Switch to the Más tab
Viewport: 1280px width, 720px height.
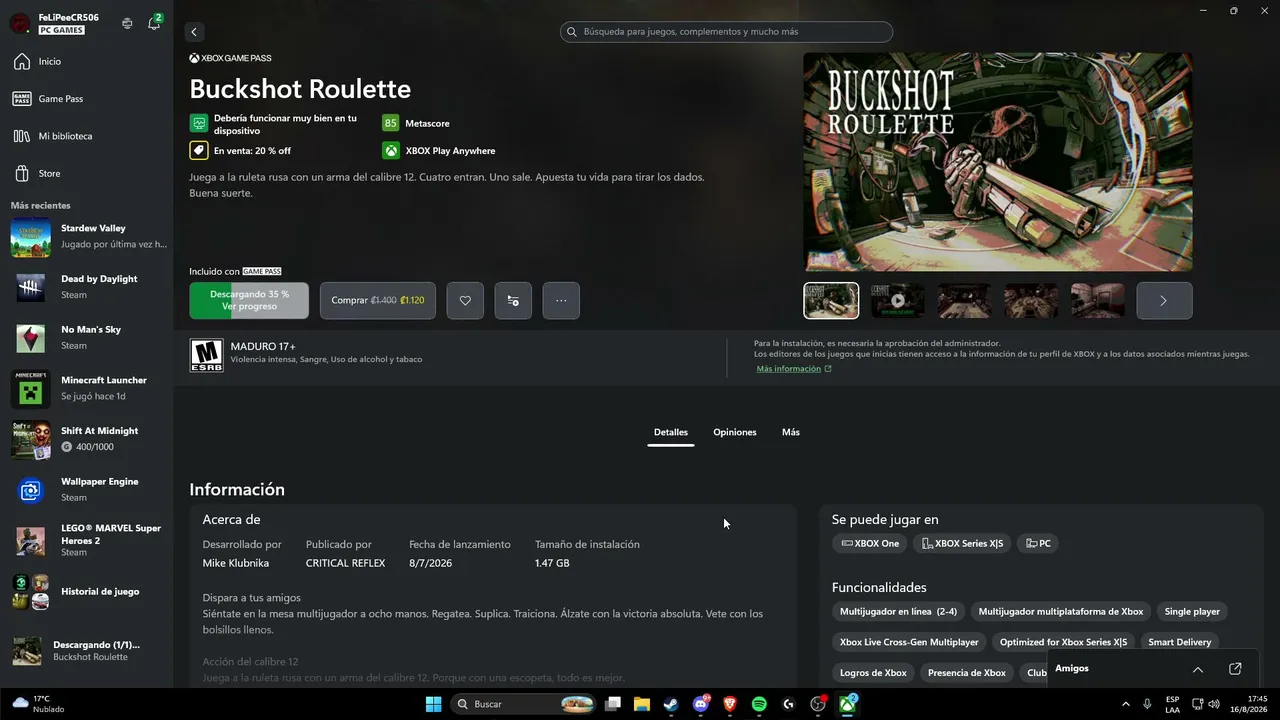(x=791, y=433)
